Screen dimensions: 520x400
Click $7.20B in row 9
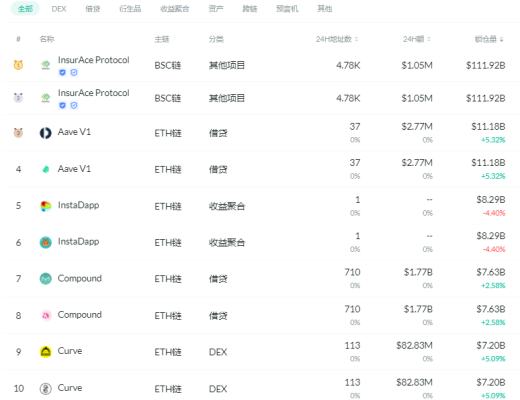[491, 345]
